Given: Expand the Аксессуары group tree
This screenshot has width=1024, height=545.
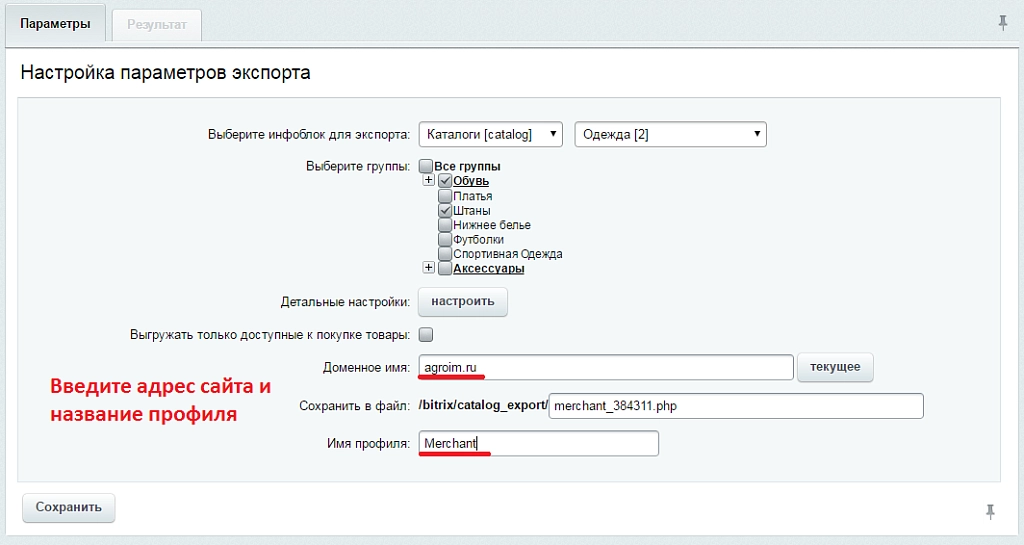Looking at the screenshot, I should pyautogui.click(x=428, y=268).
